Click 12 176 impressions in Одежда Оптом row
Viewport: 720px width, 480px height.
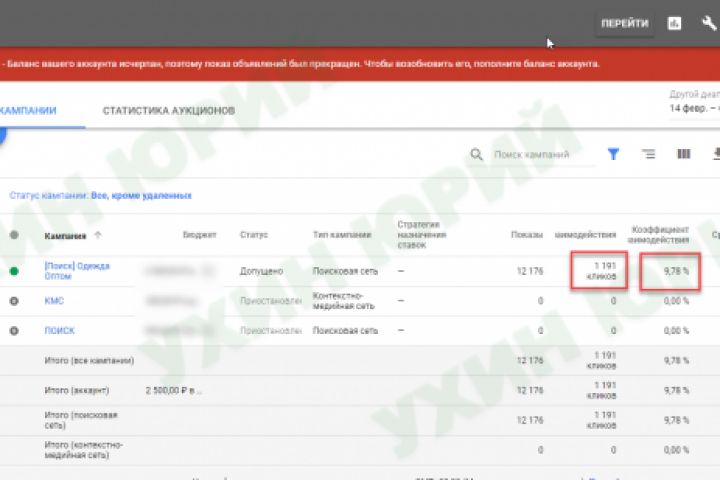(x=530, y=271)
